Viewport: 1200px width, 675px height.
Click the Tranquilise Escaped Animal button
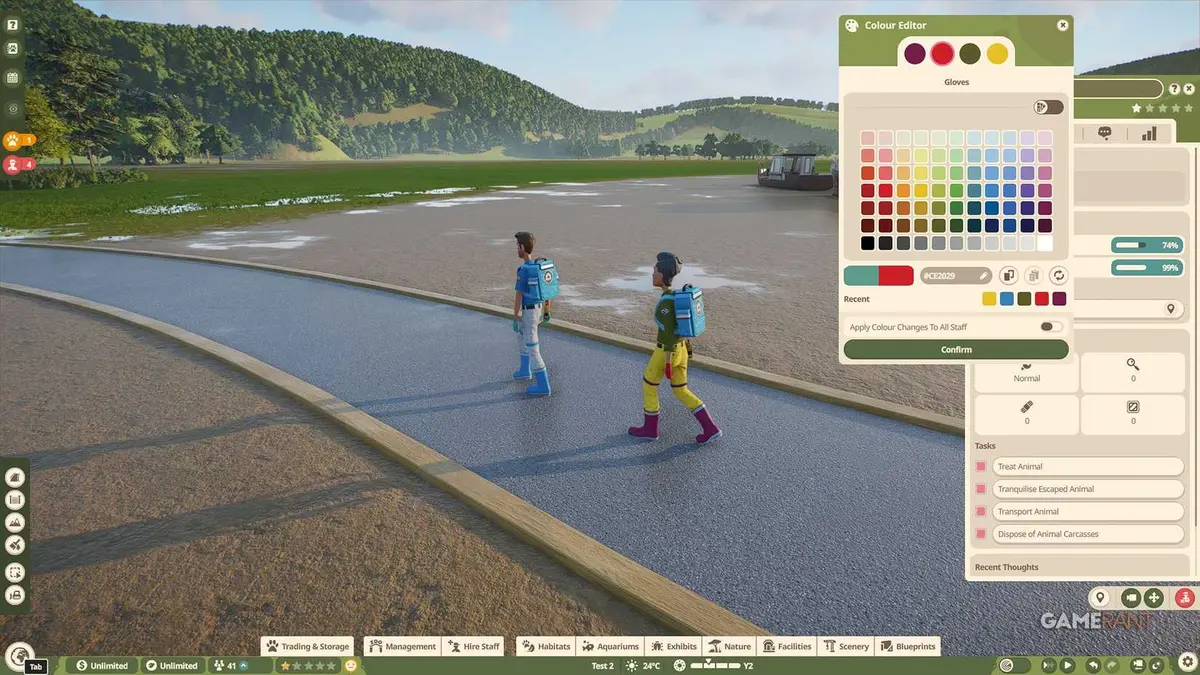tap(1088, 489)
